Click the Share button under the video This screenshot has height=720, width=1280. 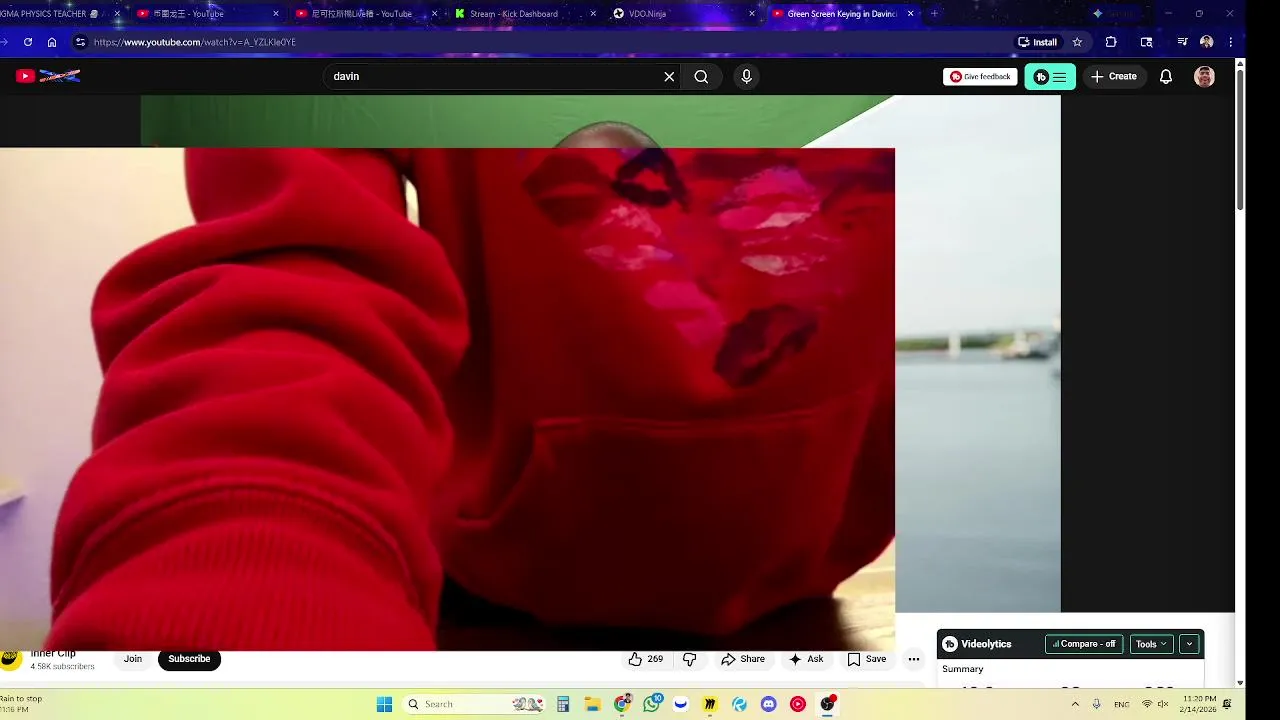743,659
